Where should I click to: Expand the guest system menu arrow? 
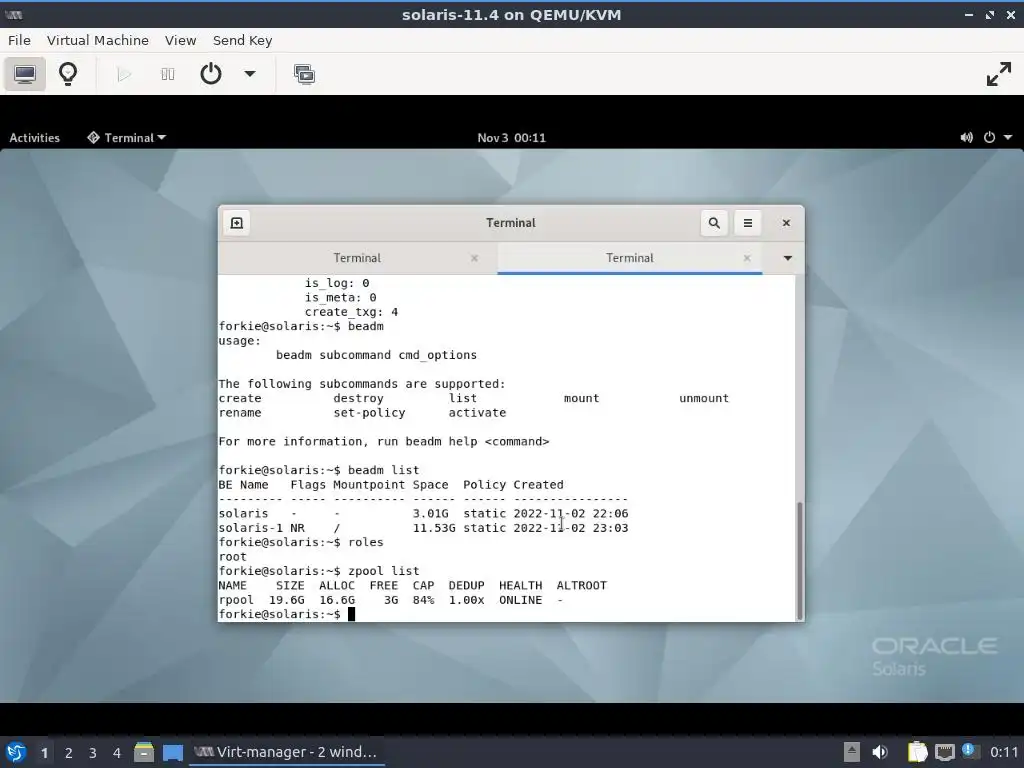point(1008,138)
